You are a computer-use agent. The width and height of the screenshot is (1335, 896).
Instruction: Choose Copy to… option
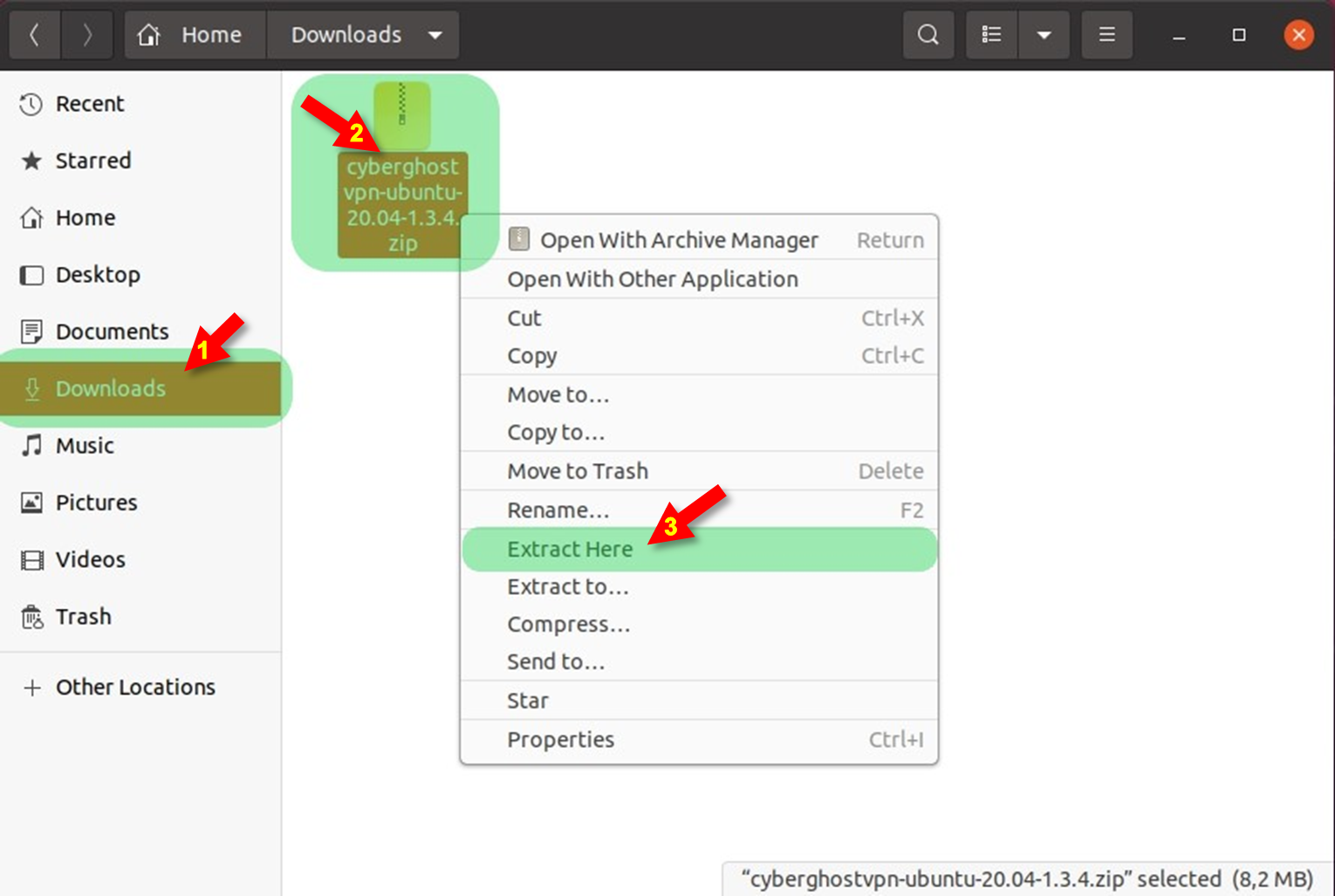(699, 433)
